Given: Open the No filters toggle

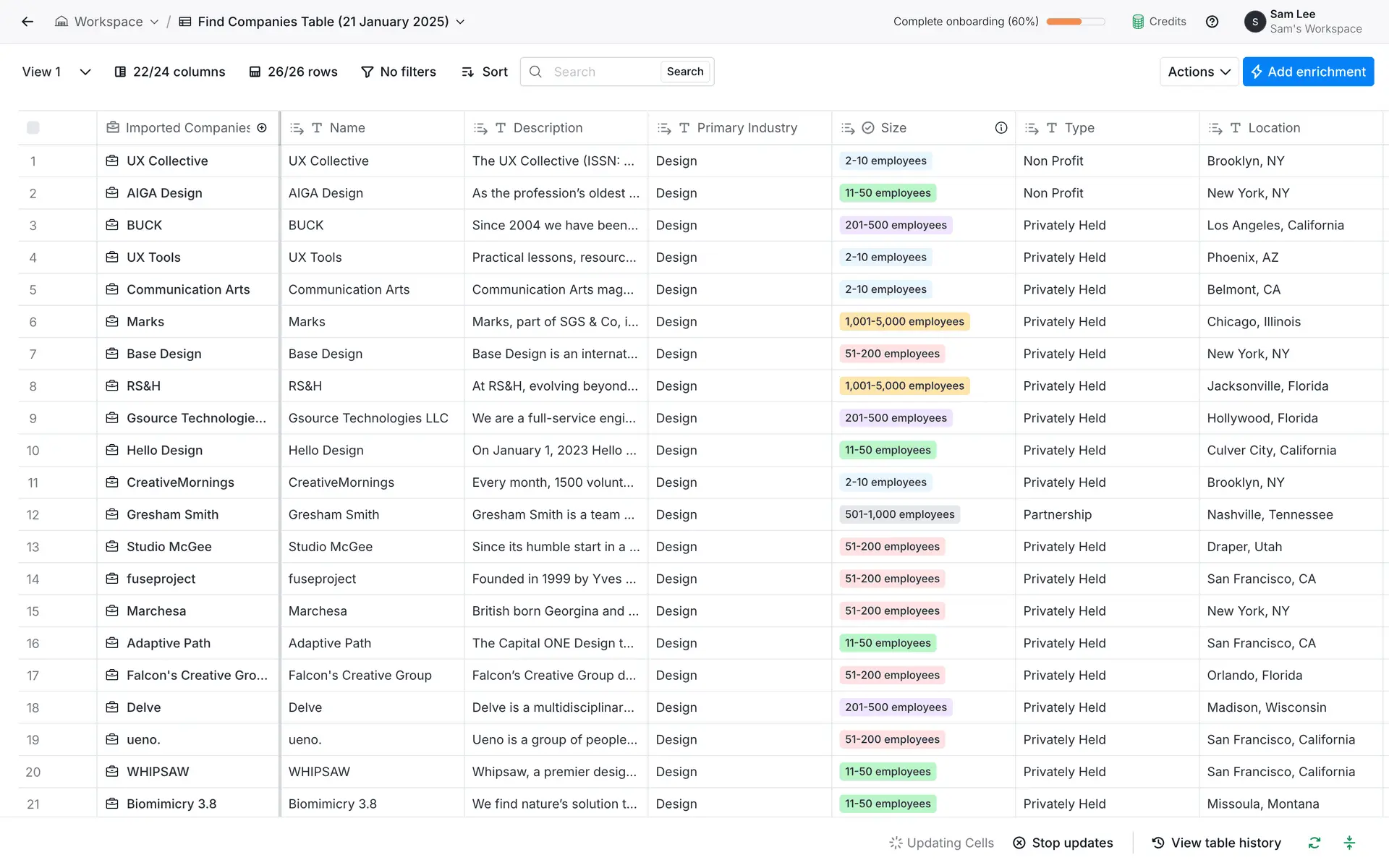Looking at the screenshot, I should pyautogui.click(x=399, y=72).
